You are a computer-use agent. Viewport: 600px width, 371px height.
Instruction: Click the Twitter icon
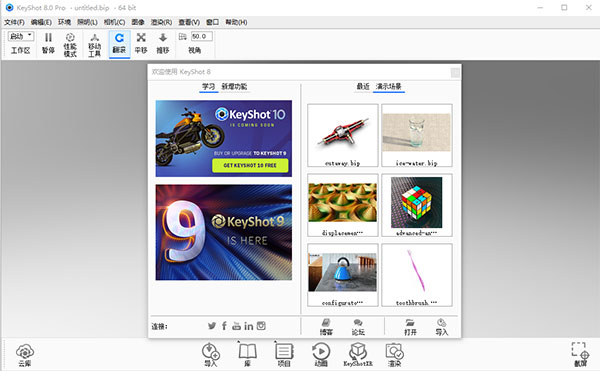tap(212, 326)
